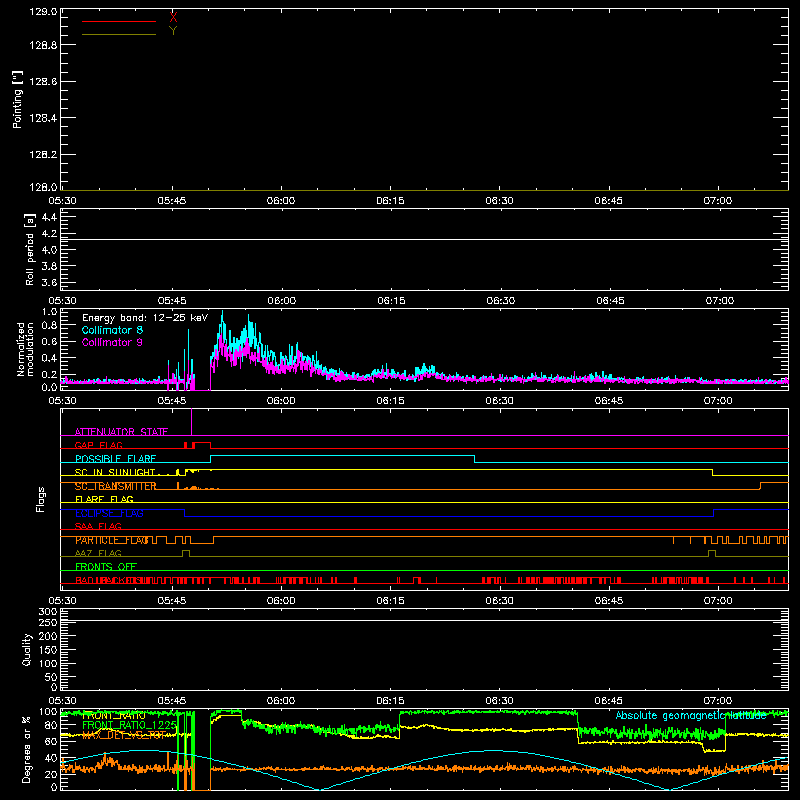Click the SC_TRANSMITTER flag label
The height and width of the screenshot is (800, 800).
[x=116, y=486]
